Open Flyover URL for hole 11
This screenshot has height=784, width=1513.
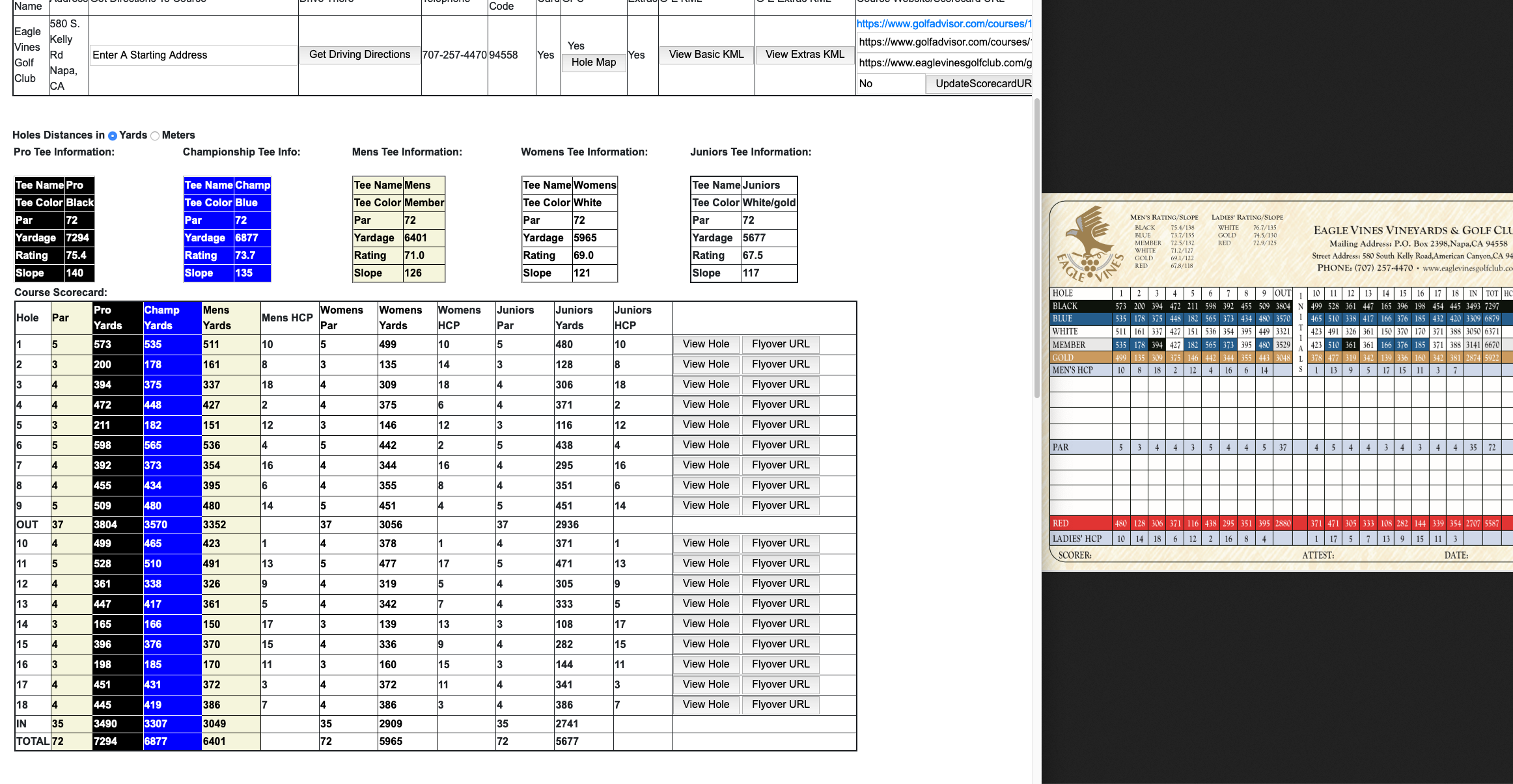point(781,563)
